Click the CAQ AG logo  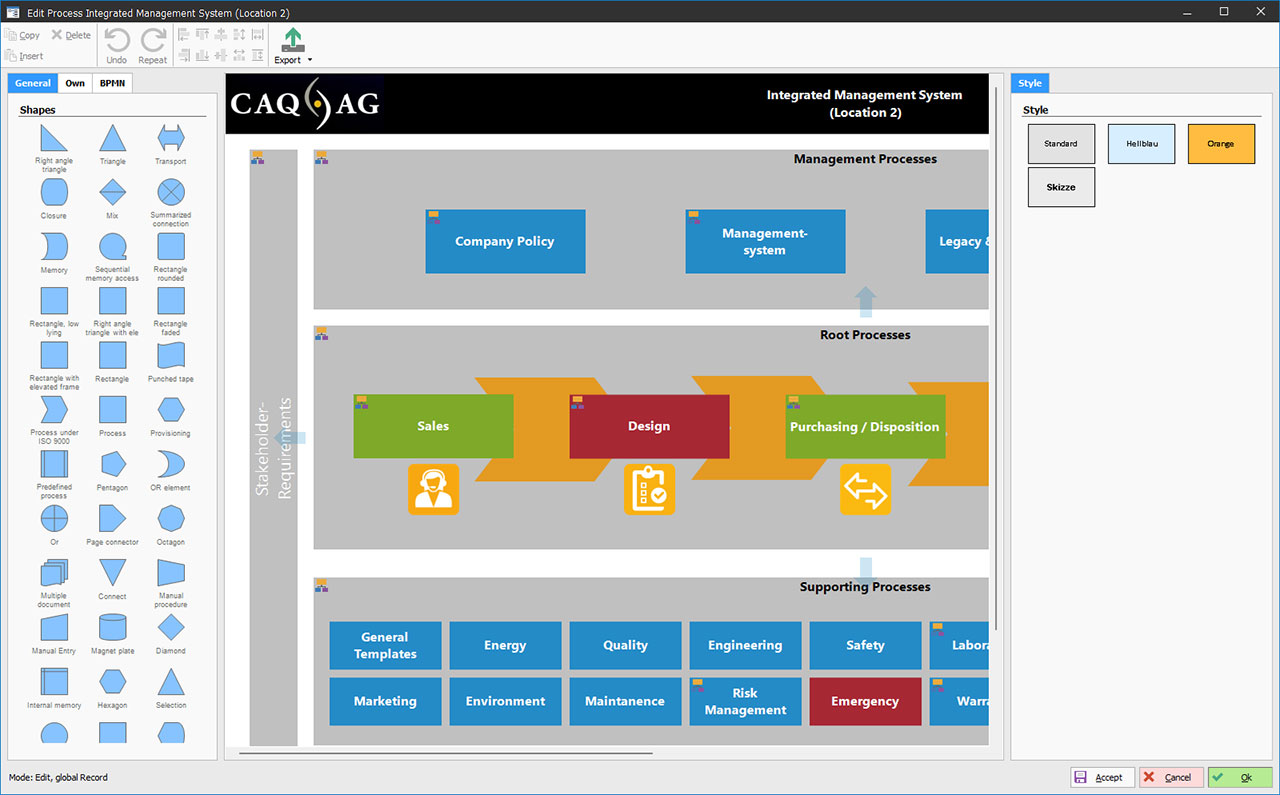click(x=304, y=103)
